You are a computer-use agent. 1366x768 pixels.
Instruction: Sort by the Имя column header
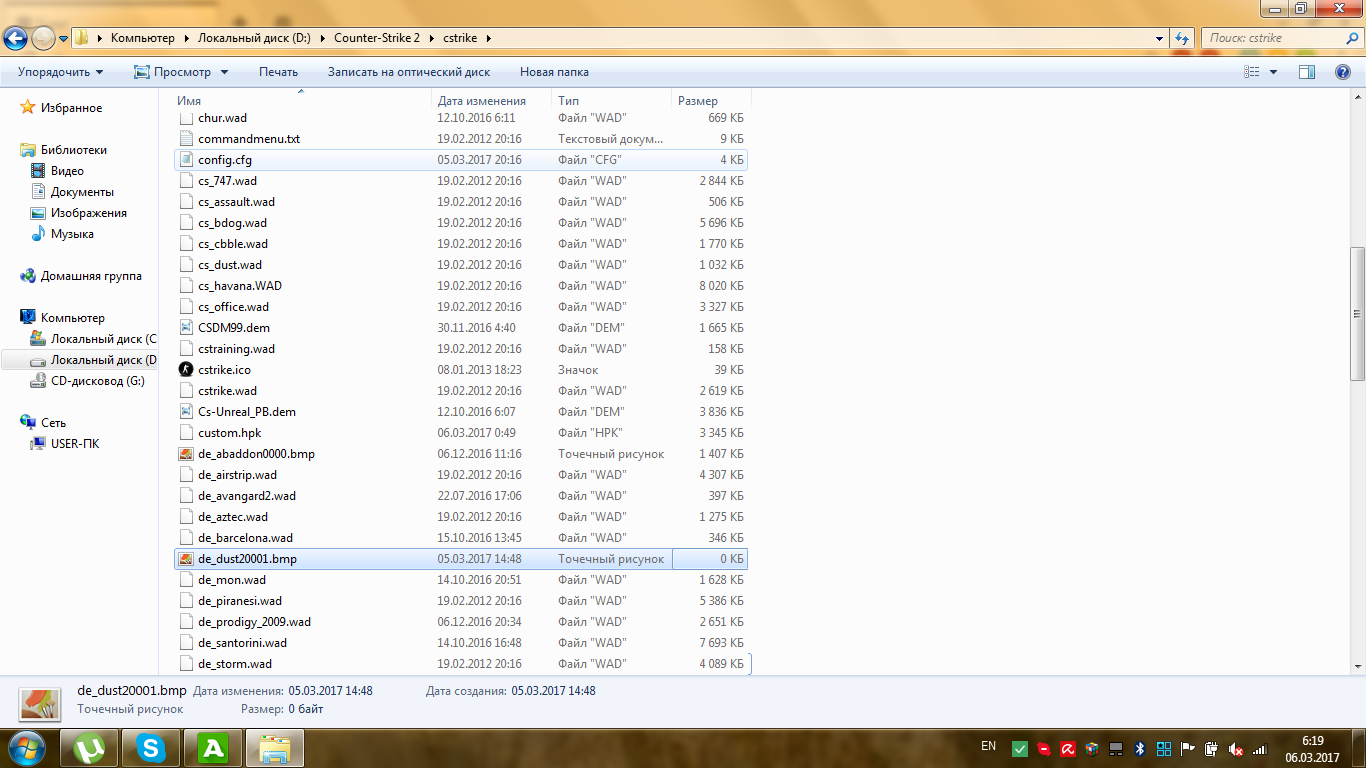(302, 101)
